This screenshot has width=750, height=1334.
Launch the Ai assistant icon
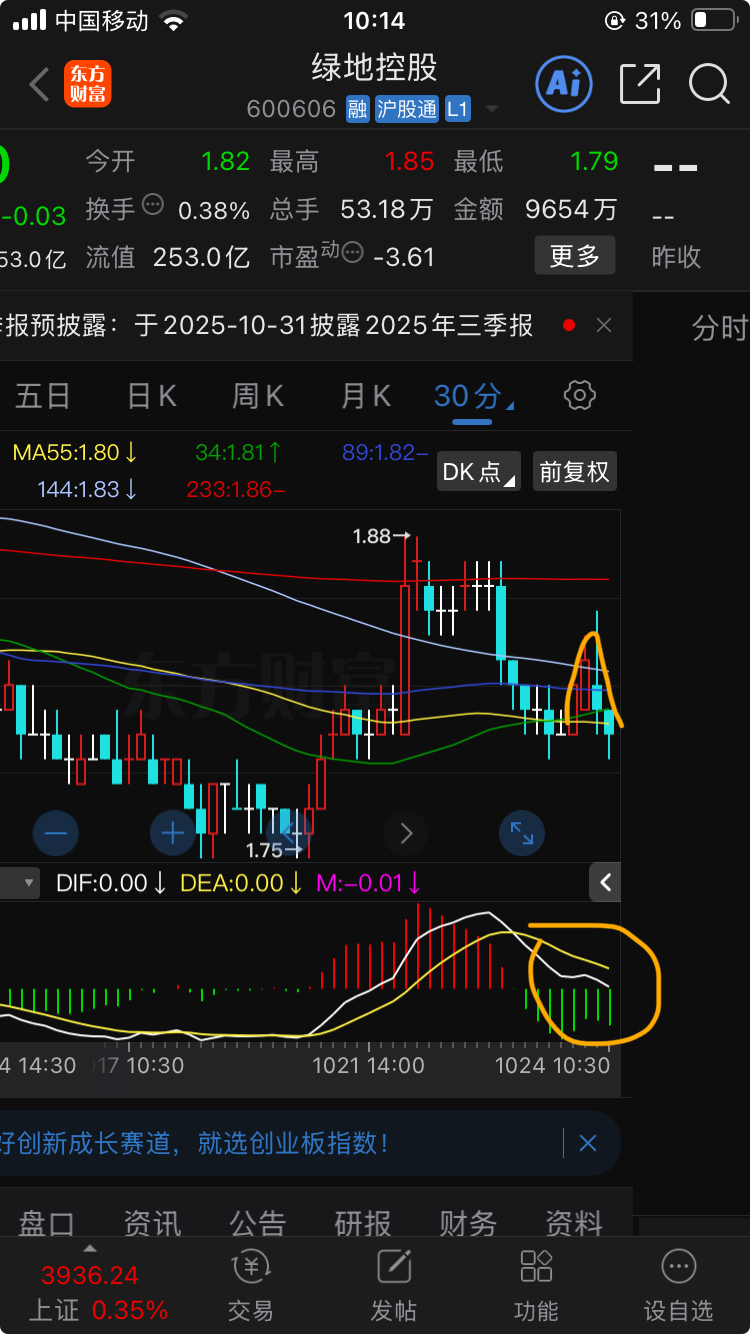[564, 84]
